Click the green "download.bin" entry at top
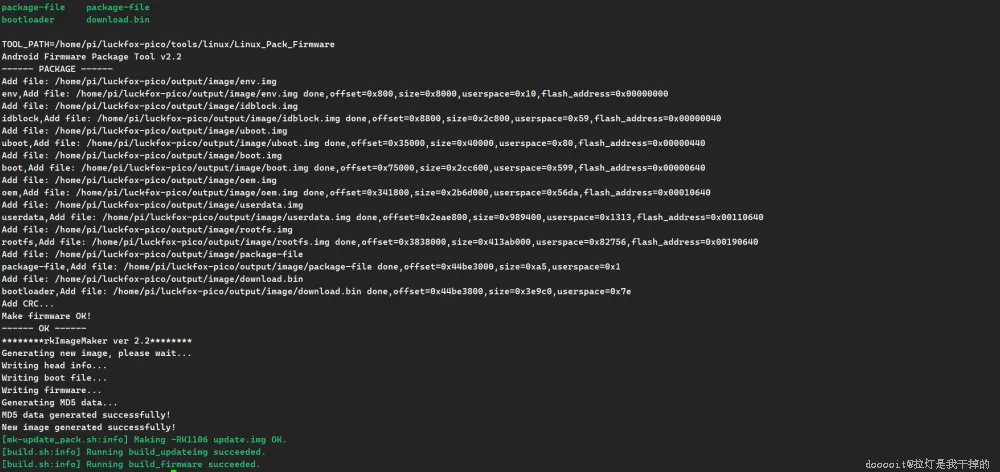The height and width of the screenshot is (472, 1000). coord(117,19)
